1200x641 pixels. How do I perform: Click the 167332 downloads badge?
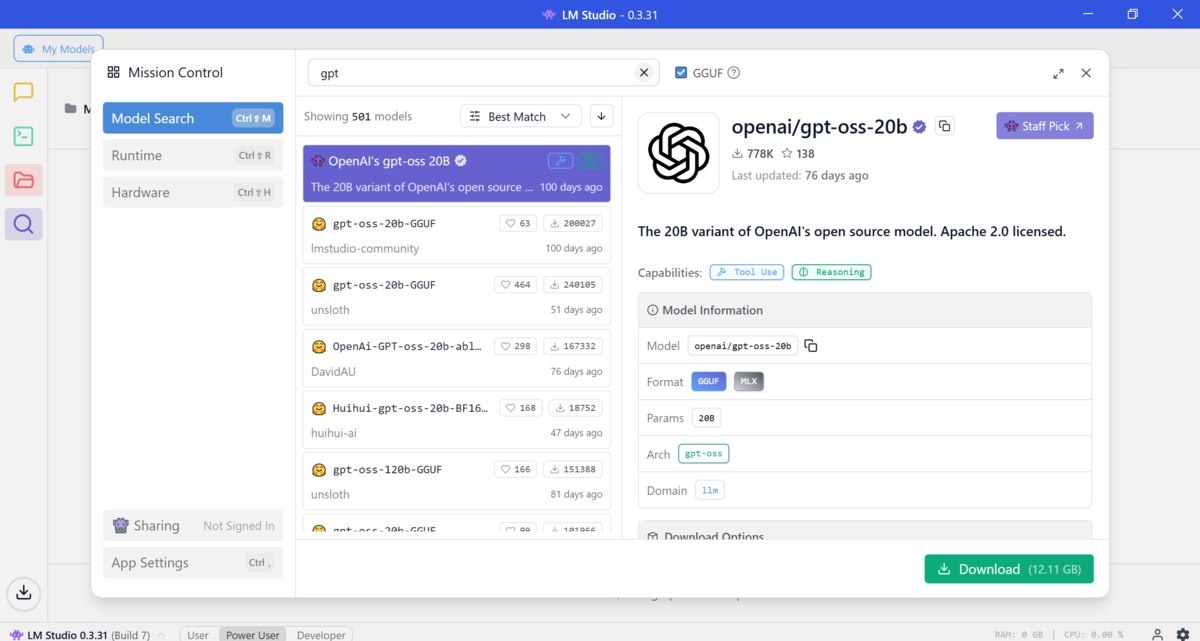coord(572,347)
